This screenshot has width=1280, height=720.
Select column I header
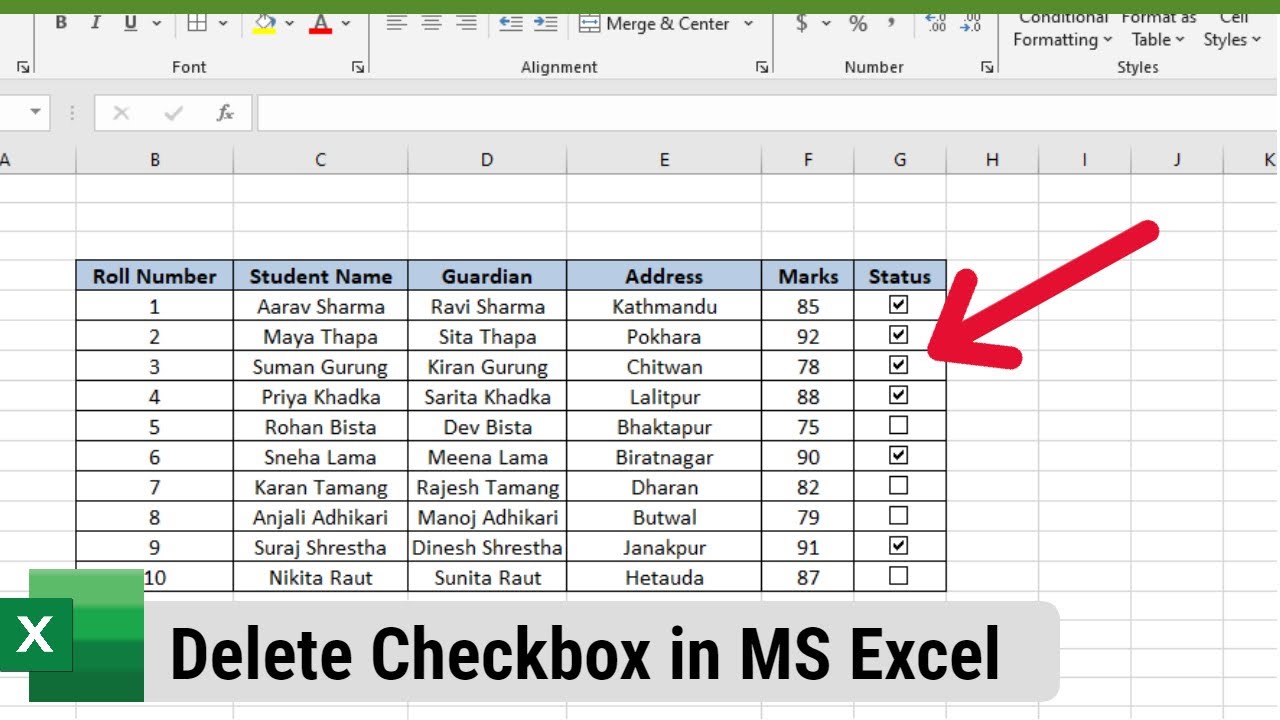point(1084,159)
